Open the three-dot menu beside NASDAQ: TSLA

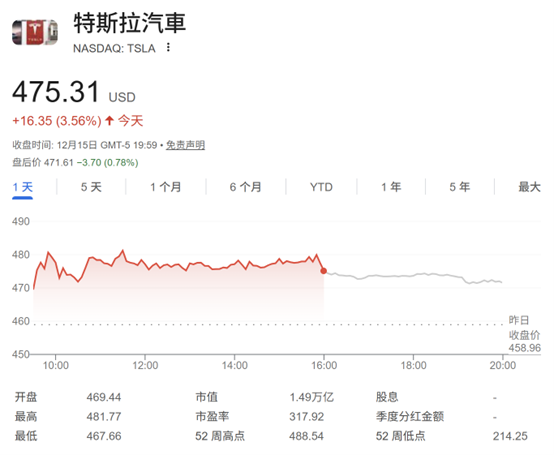pyautogui.click(x=168, y=47)
